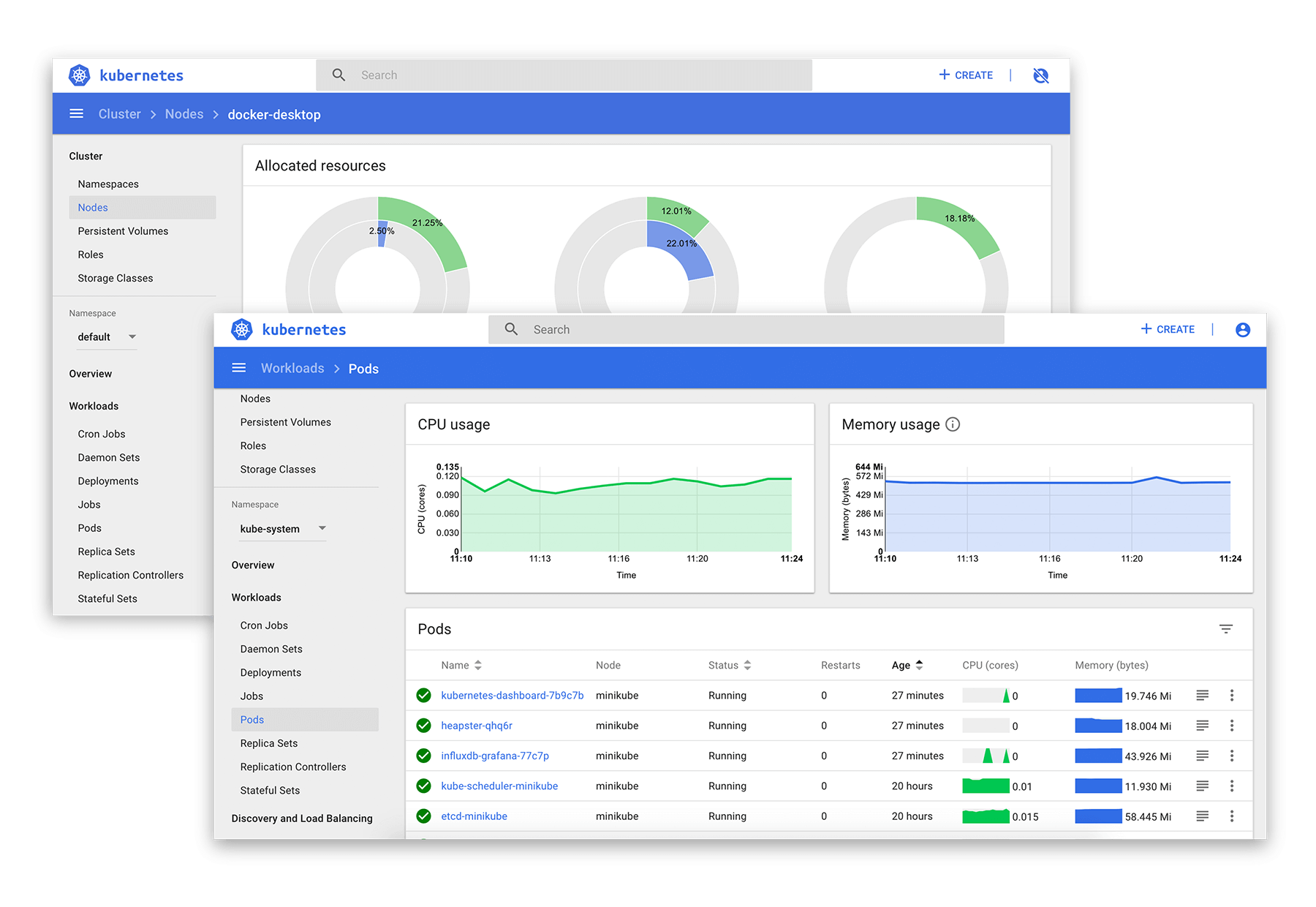Screen dimensions: 1316x907
Task: Open actions menu for influxdb-grafana-77c7p pod
Action: (1232, 756)
